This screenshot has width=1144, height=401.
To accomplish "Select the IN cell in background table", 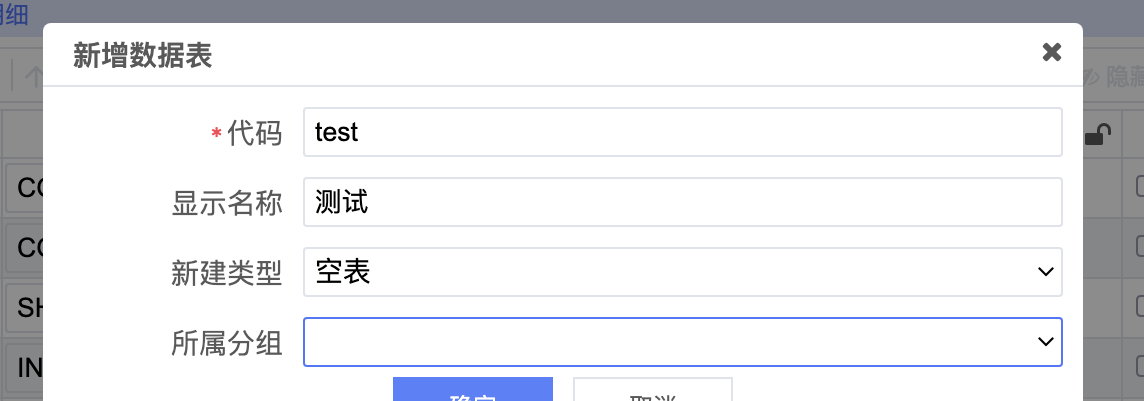I will 27,367.
